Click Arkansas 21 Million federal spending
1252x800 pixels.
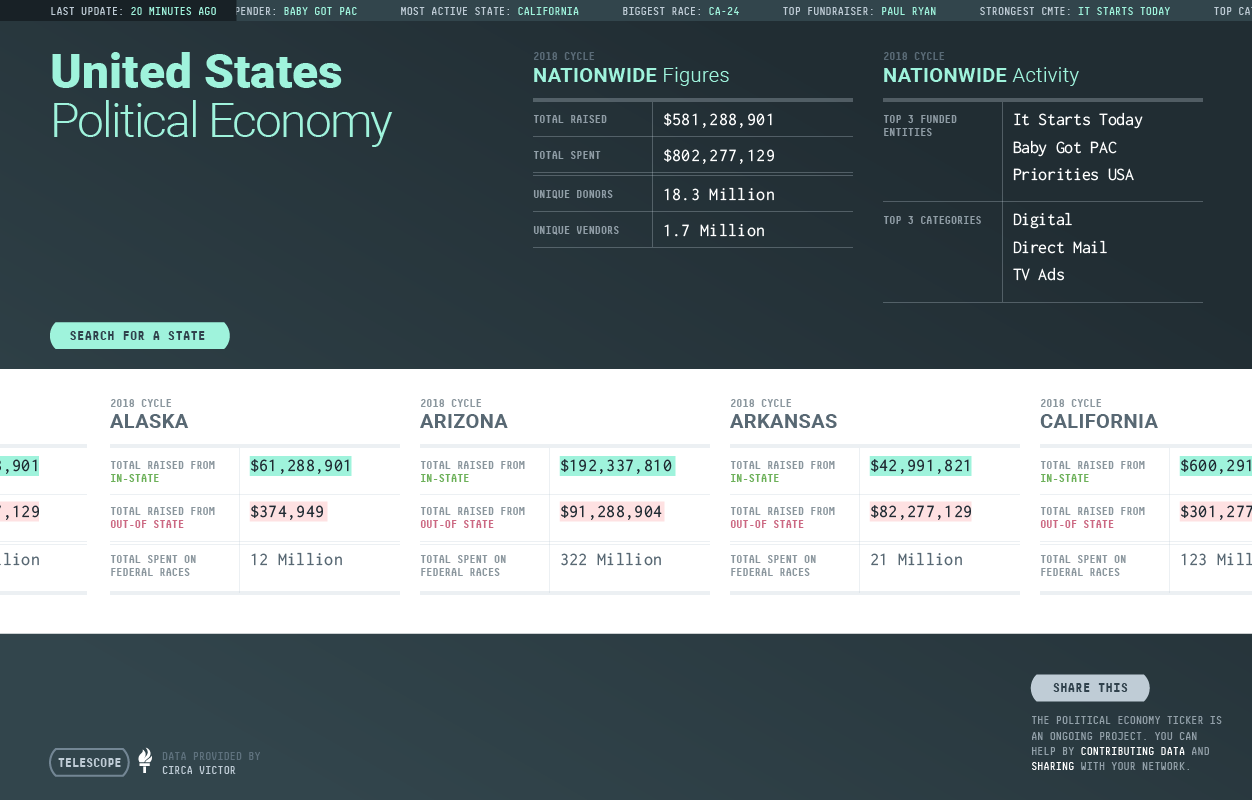[x=916, y=560]
